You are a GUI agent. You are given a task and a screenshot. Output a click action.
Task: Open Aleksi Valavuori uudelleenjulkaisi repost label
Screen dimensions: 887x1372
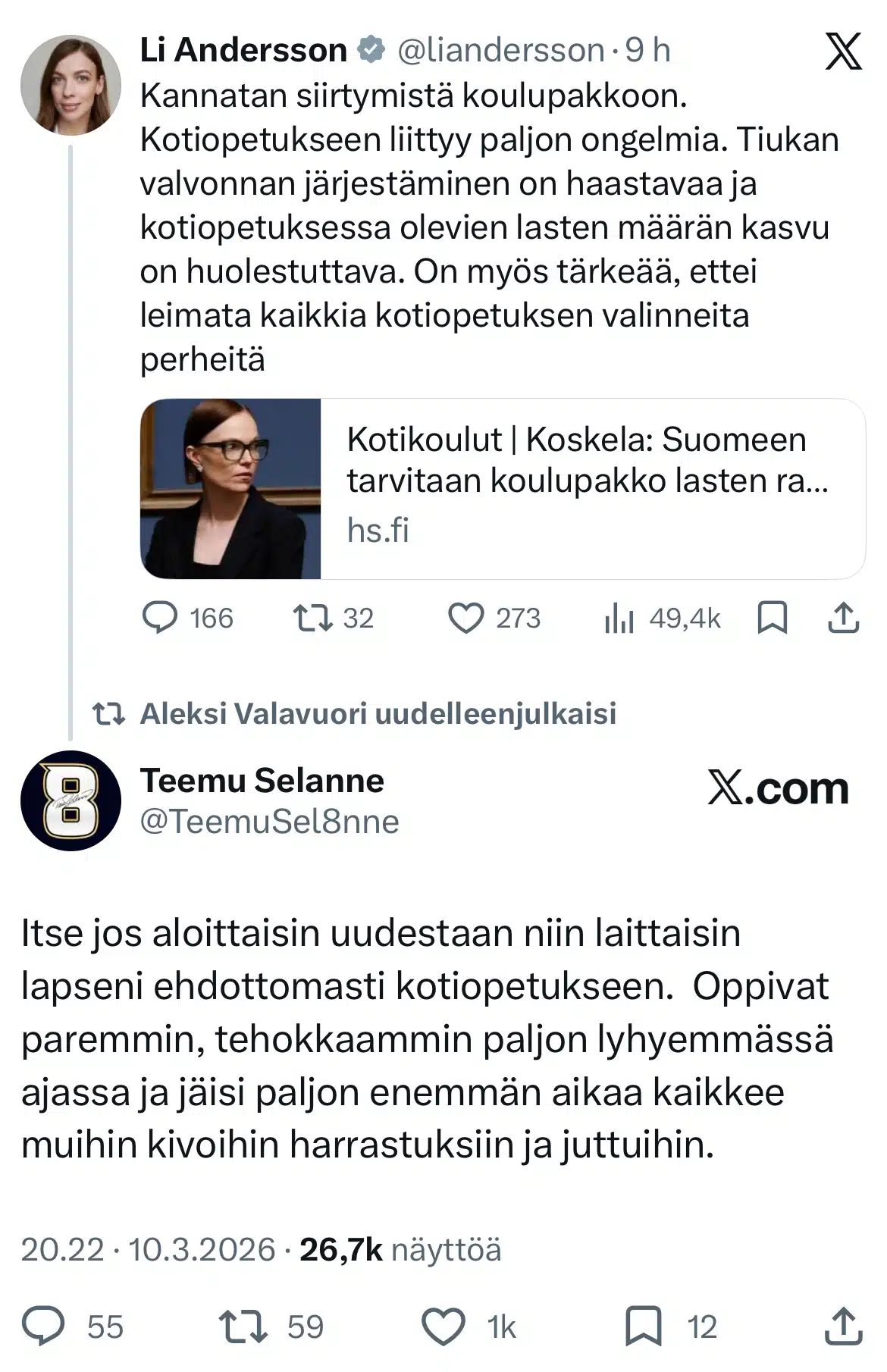(x=378, y=713)
